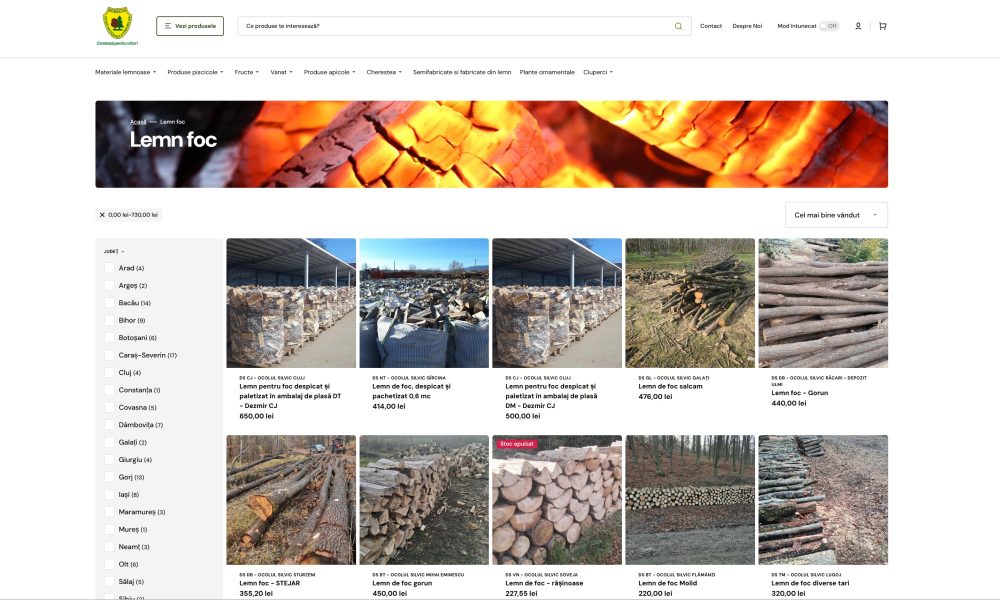Go to the Contact page
1000x600 pixels.
[x=710, y=26]
